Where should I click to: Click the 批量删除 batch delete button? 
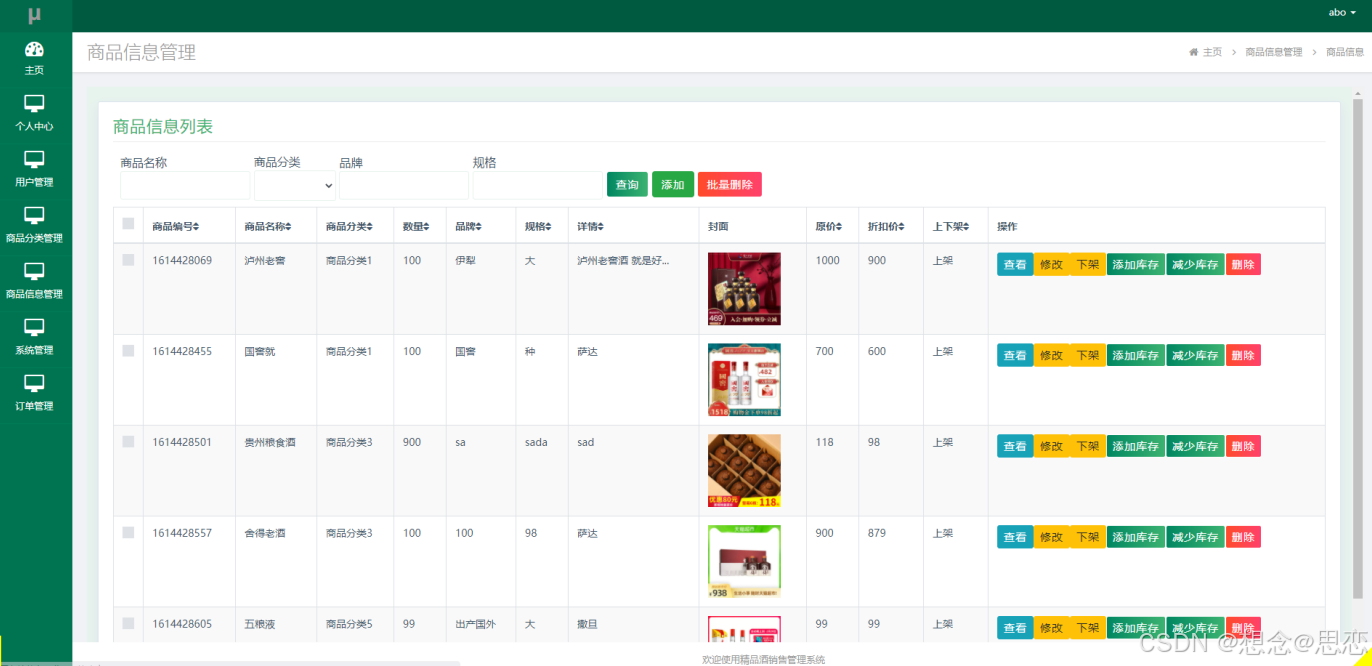tap(730, 185)
